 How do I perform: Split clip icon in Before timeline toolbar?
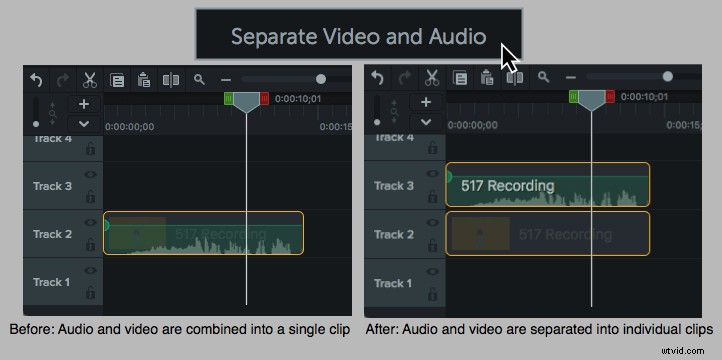(x=171, y=80)
